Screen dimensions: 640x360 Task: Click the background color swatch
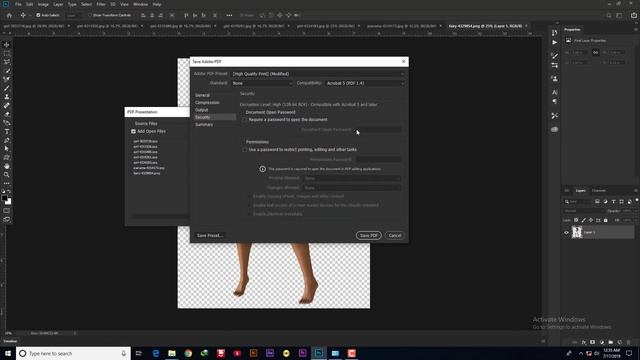coord(9,202)
